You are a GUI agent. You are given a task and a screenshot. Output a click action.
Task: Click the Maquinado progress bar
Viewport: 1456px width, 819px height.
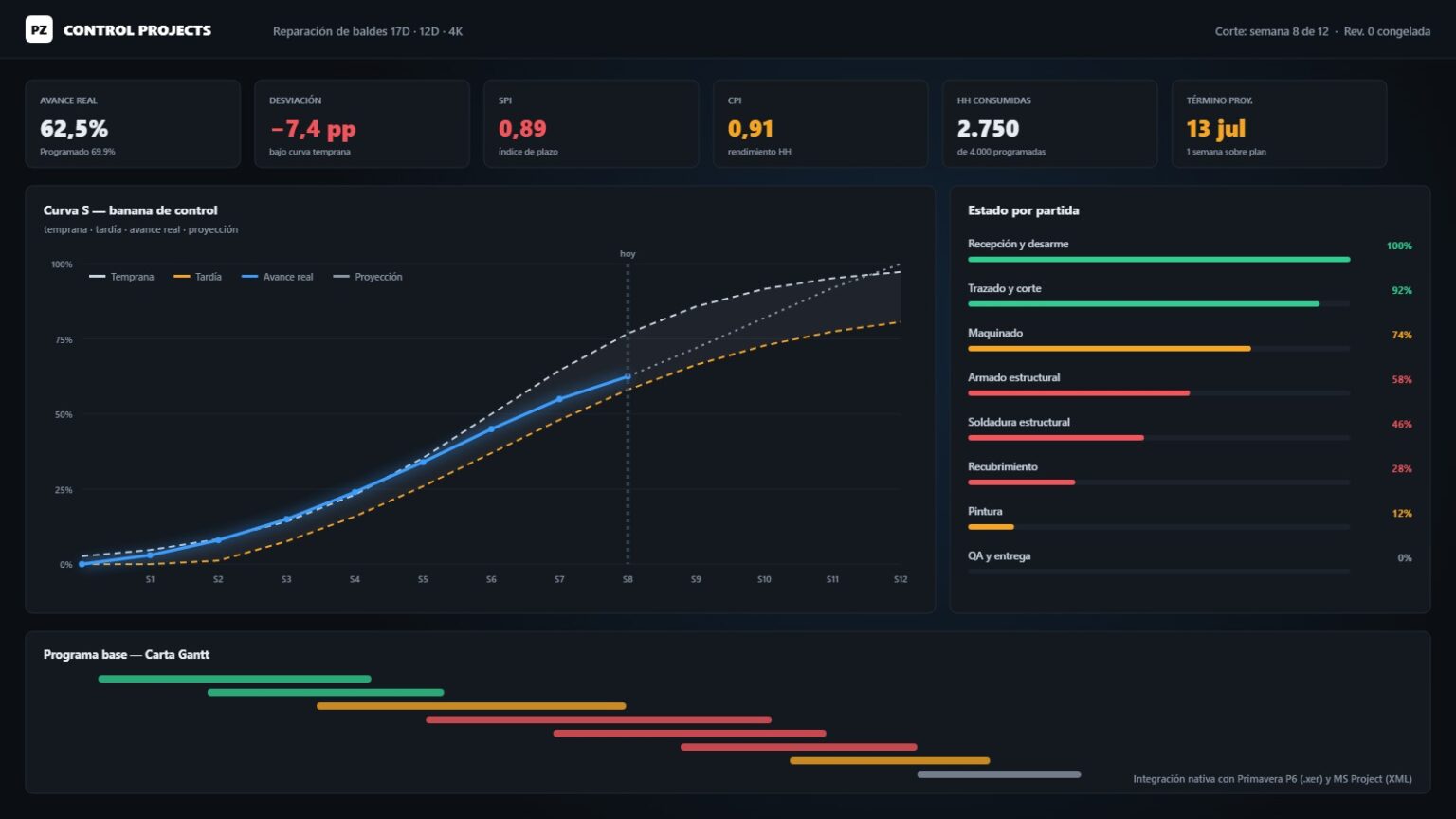tap(1158, 348)
